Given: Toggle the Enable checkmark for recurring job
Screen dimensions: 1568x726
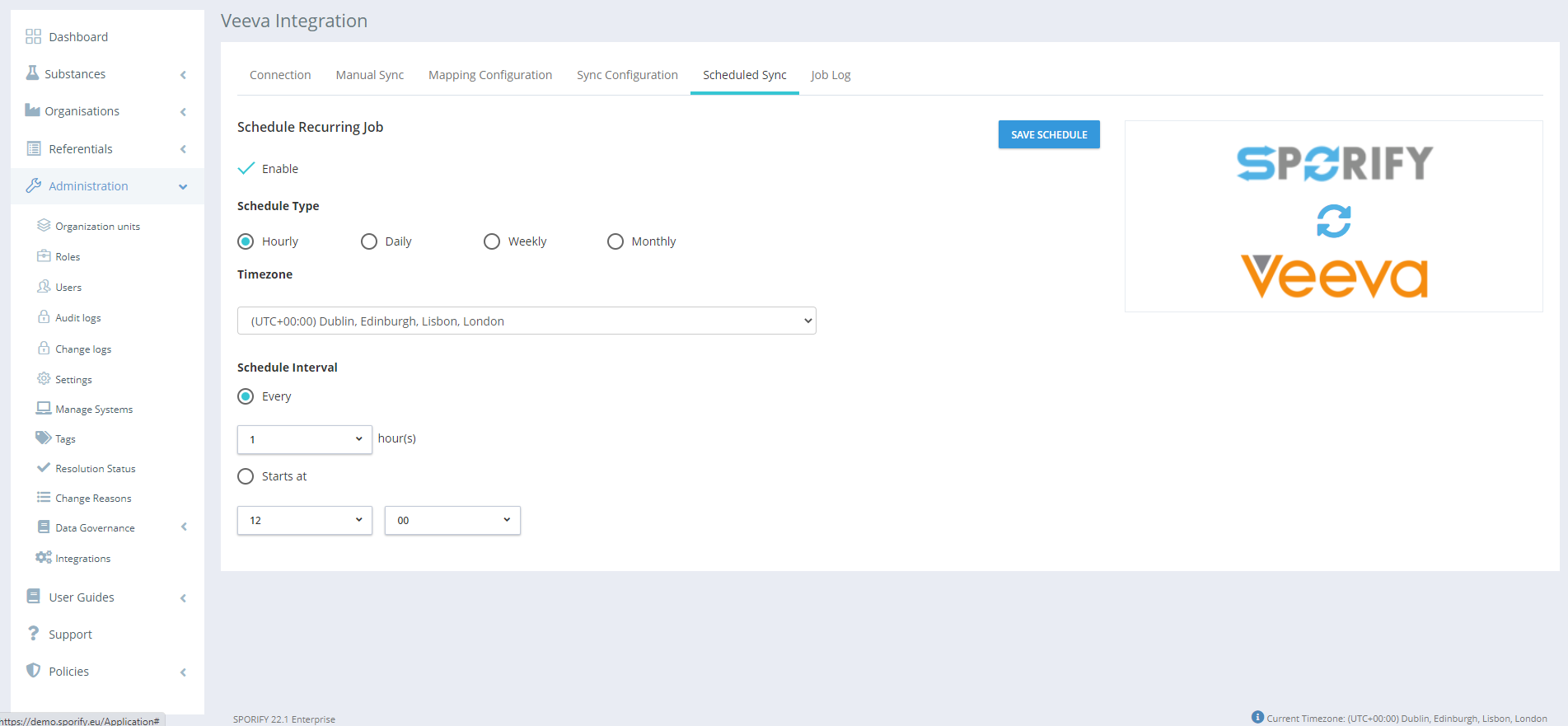Looking at the screenshot, I should (x=246, y=168).
